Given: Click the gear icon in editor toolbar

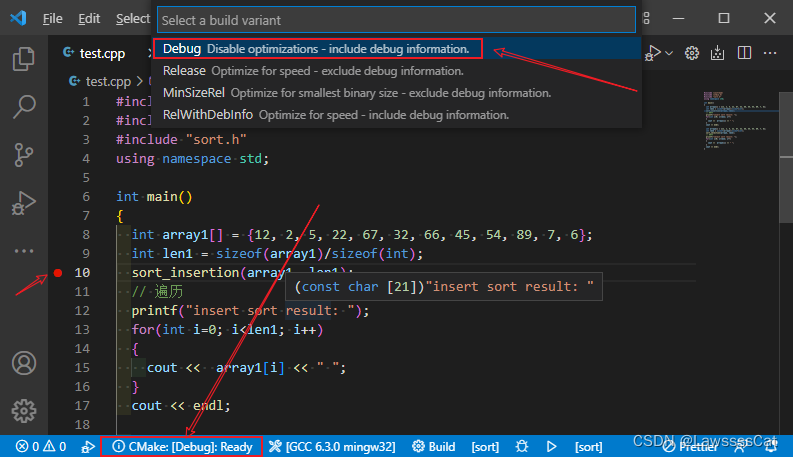Looking at the screenshot, I should (x=692, y=53).
